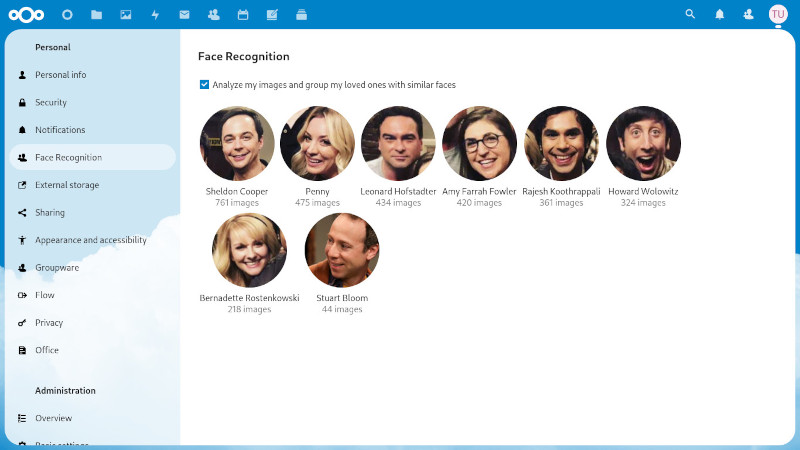Click the Personal info person icon
This screenshot has width=800, height=450.
coord(22,75)
